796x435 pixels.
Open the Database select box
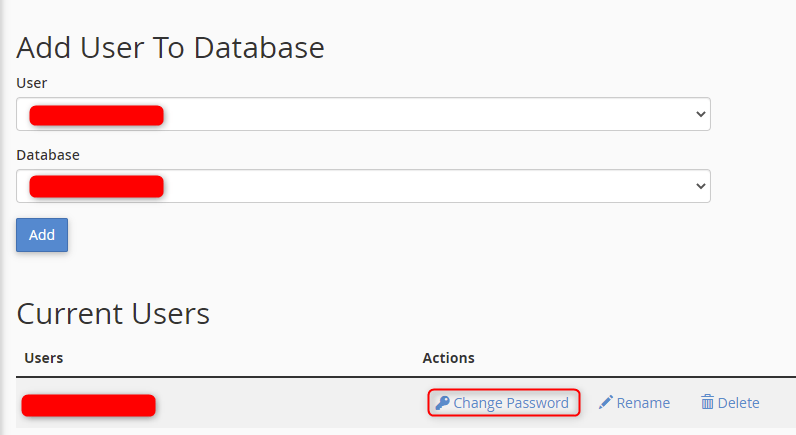363,186
